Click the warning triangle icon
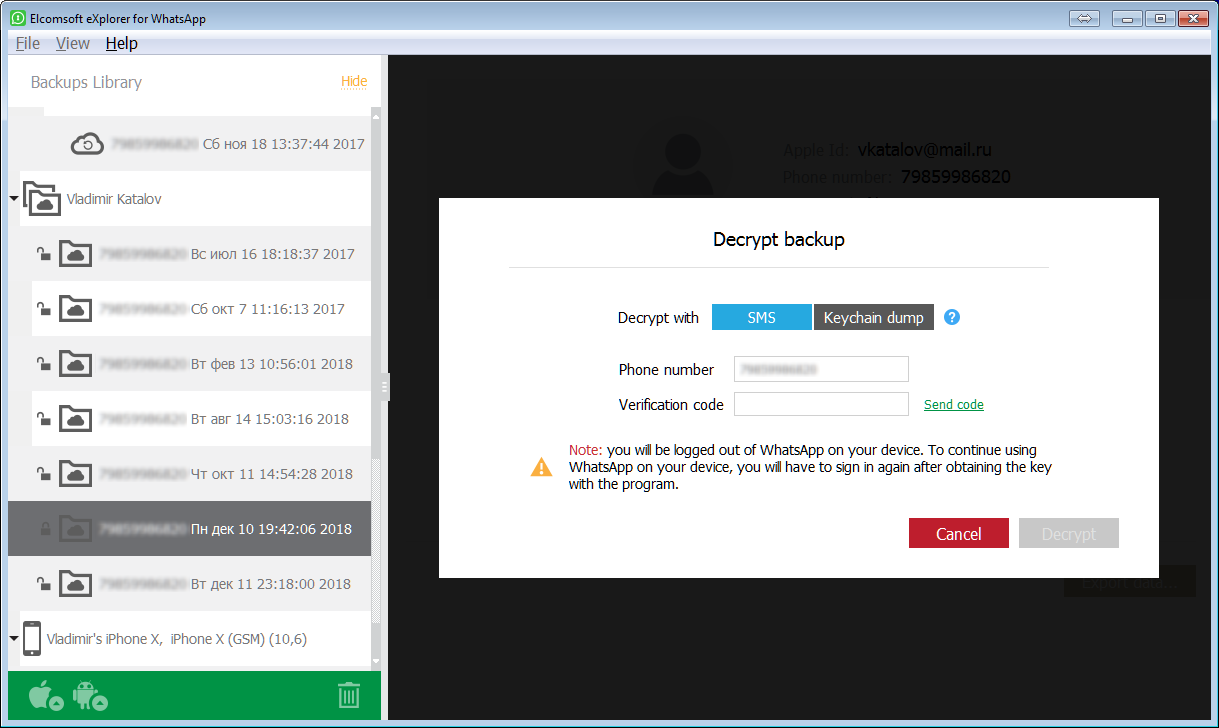This screenshot has height=728, width=1219. [541, 466]
